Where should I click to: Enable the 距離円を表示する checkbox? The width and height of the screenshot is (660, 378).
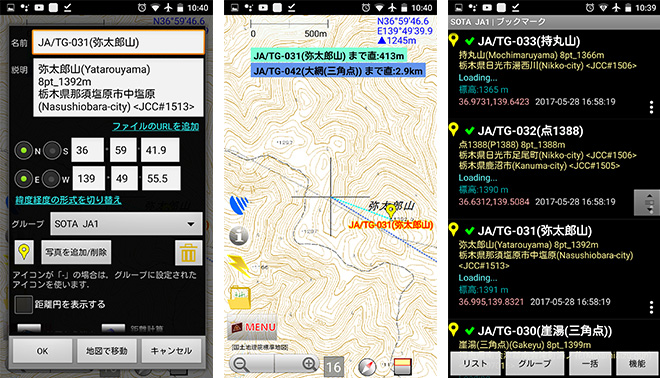23,304
